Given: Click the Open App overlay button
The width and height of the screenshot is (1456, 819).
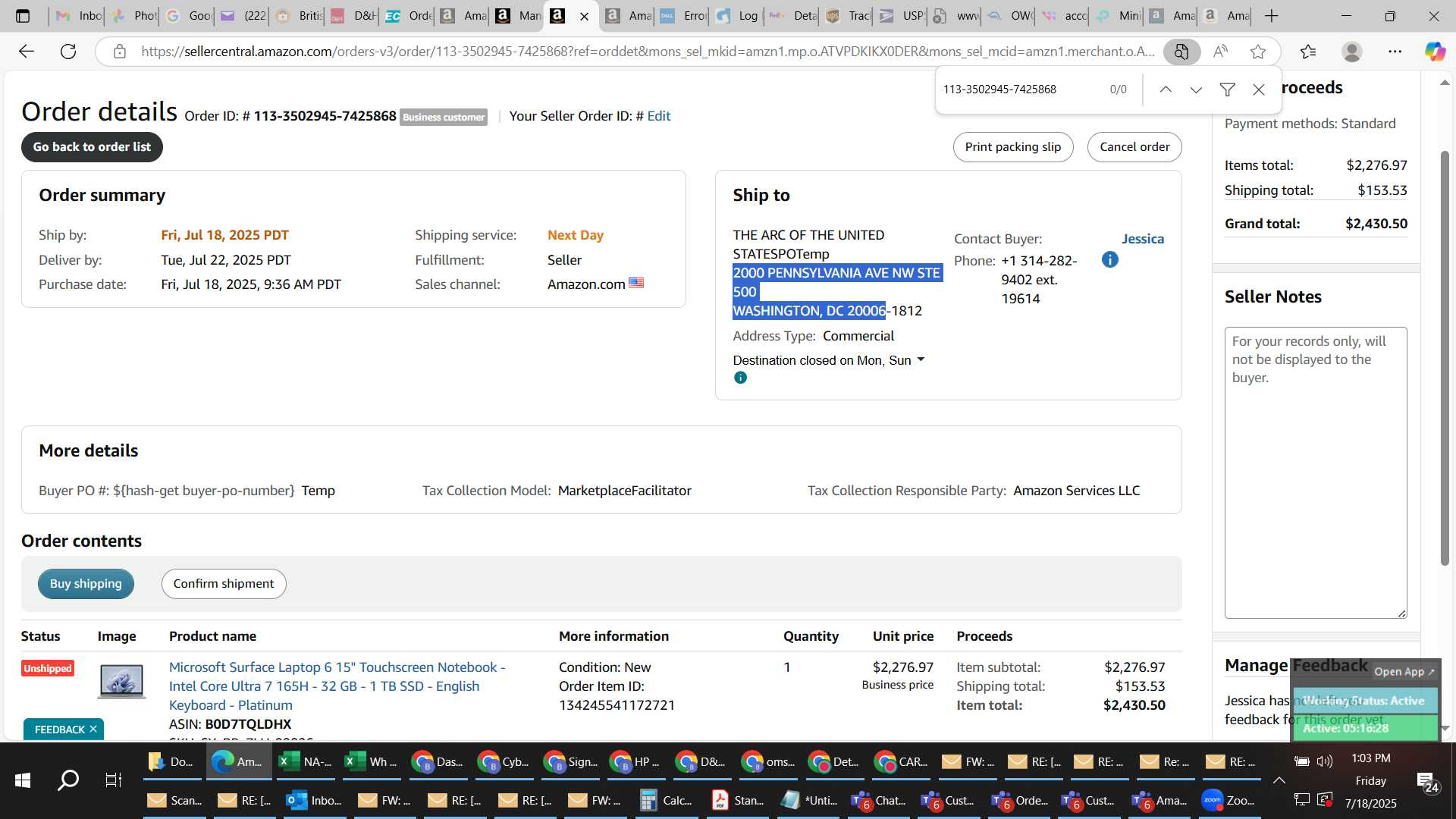Looking at the screenshot, I should click(1404, 671).
